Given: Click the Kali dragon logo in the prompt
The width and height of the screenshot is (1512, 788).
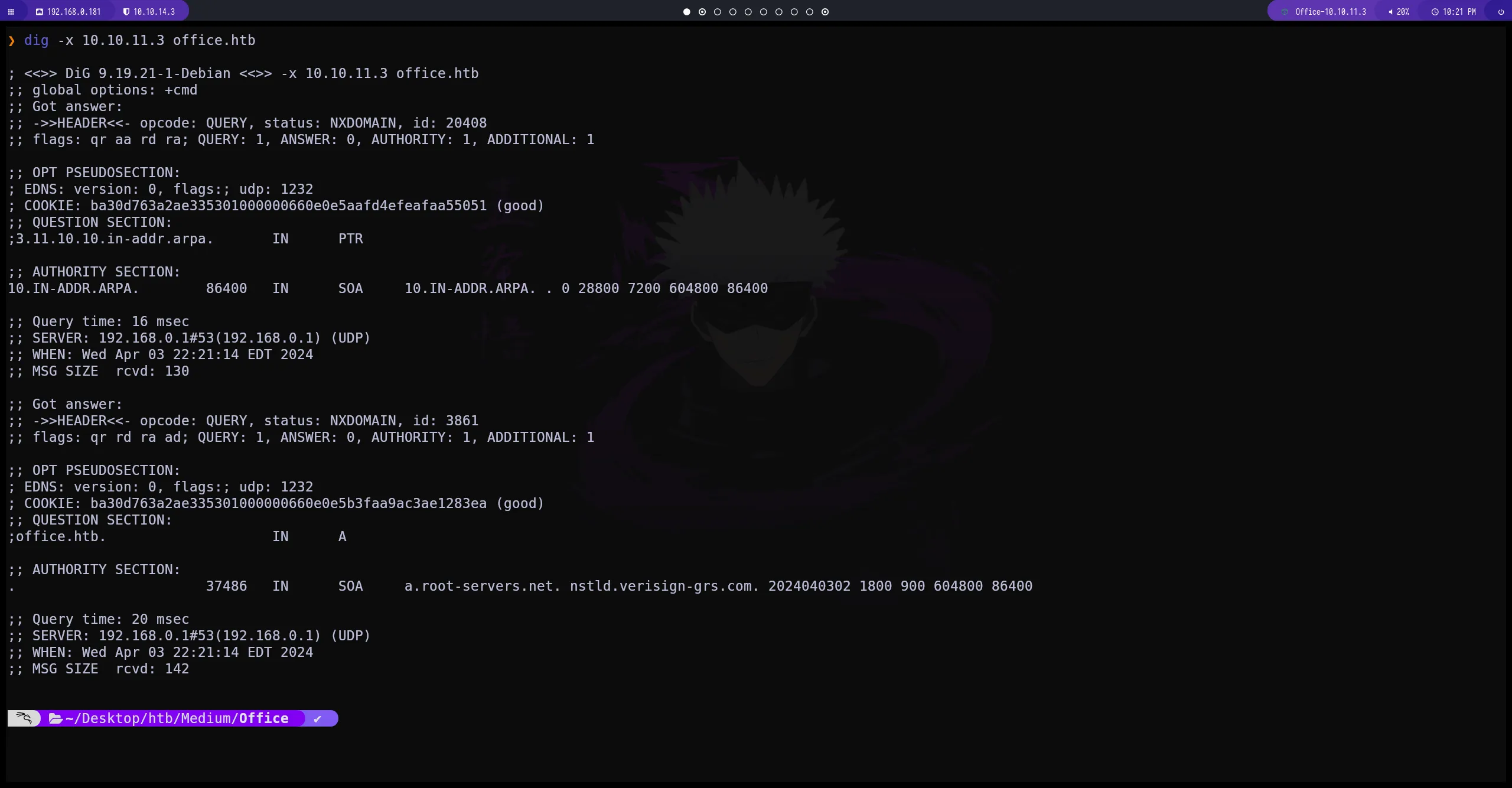Looking at the screenshot, I should (x=24, y=718).
